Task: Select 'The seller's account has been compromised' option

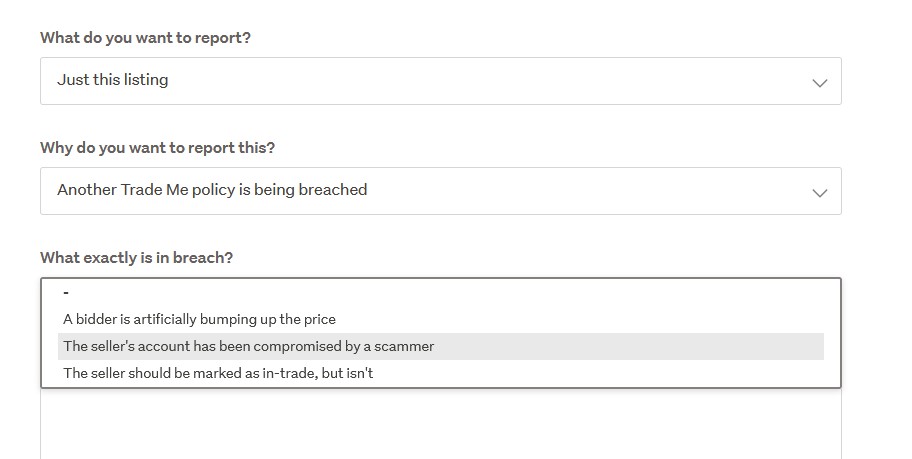Action: 248,347
